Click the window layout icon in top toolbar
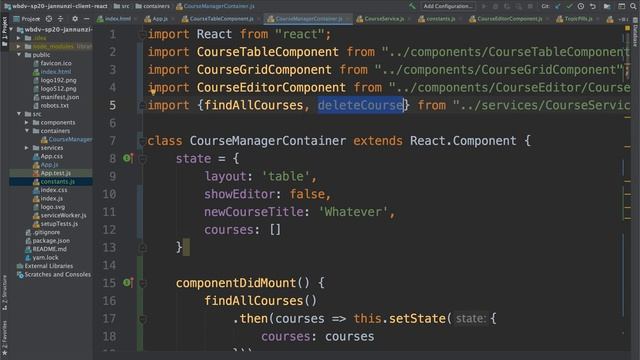Image resolution: width=640 pixels, height=360 pixels. [621, 6]
